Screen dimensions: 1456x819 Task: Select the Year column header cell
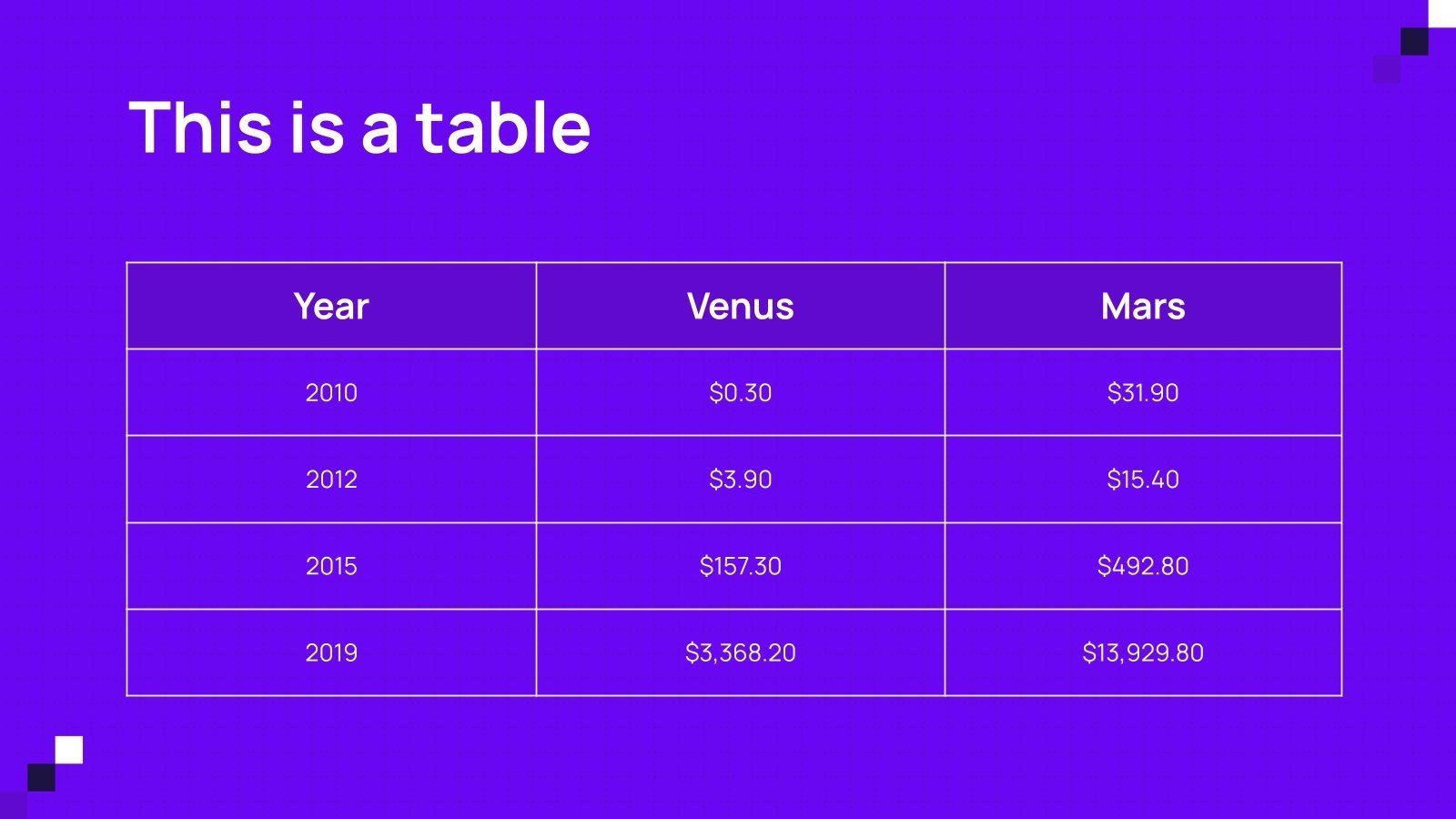pyautogui.click(x=331, y=306)
